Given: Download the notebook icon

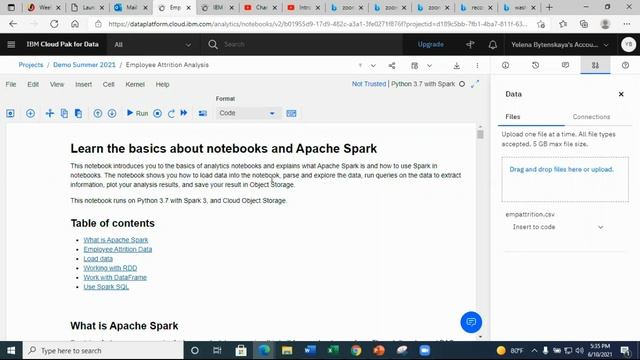Looking at the screenshot, I should (457, 65).
